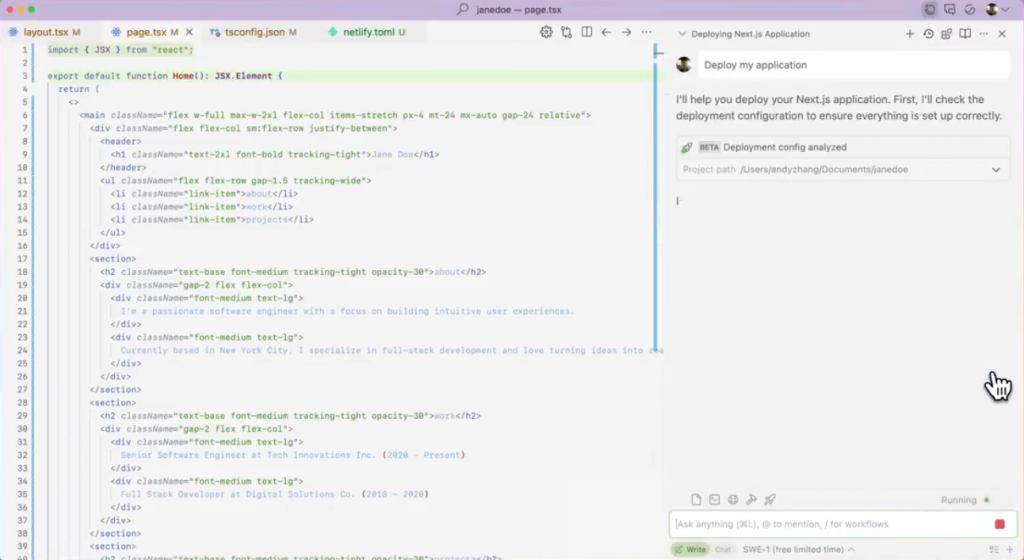Viewport: 1024px width, 560px height.
Task: Open editor settings gear icon
Action: click(546, 32)
